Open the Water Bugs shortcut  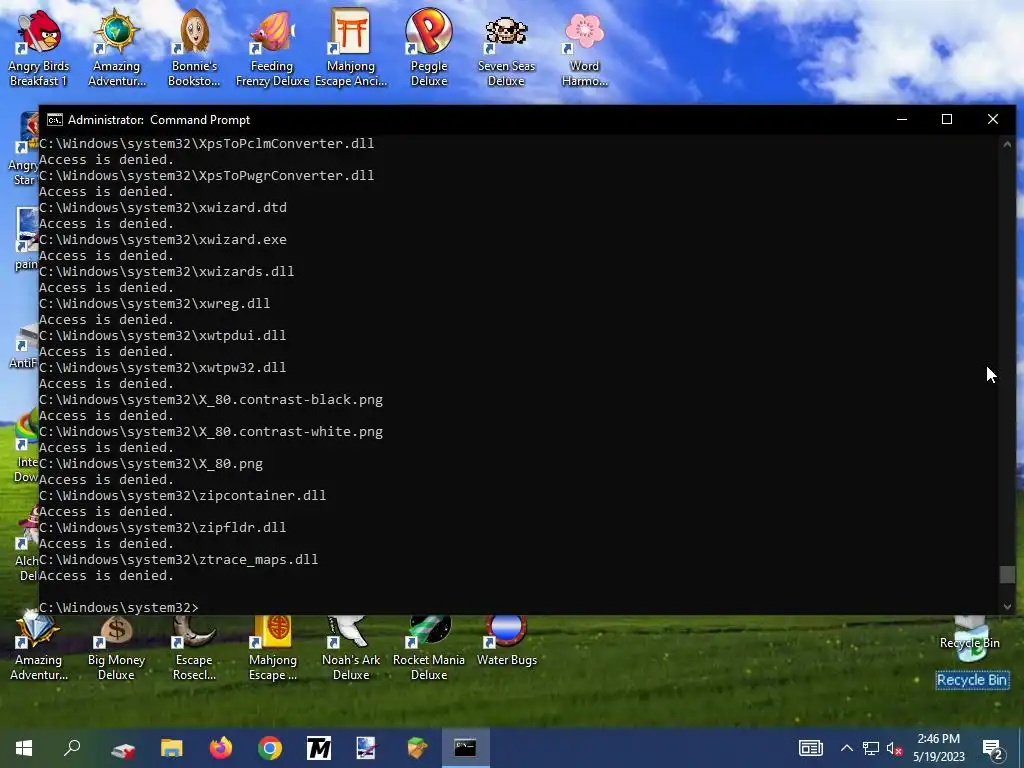(x=507, y=642)
